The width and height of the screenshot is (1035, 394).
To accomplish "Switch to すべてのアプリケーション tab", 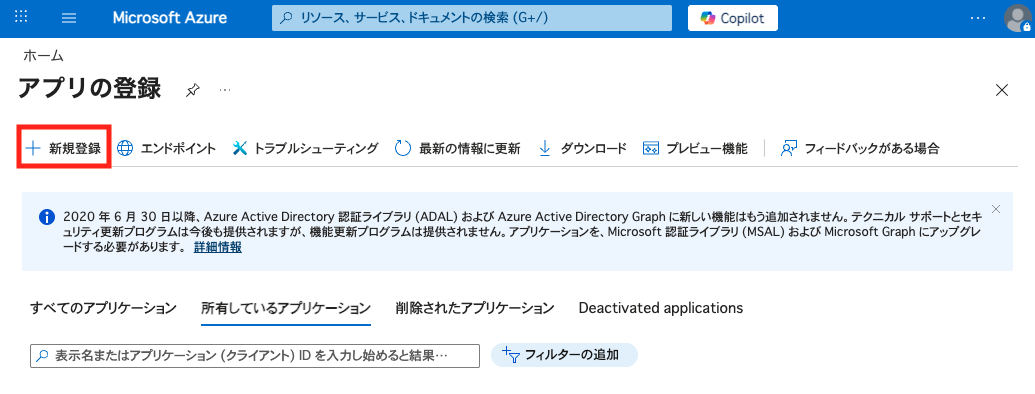I will [104, 308].
